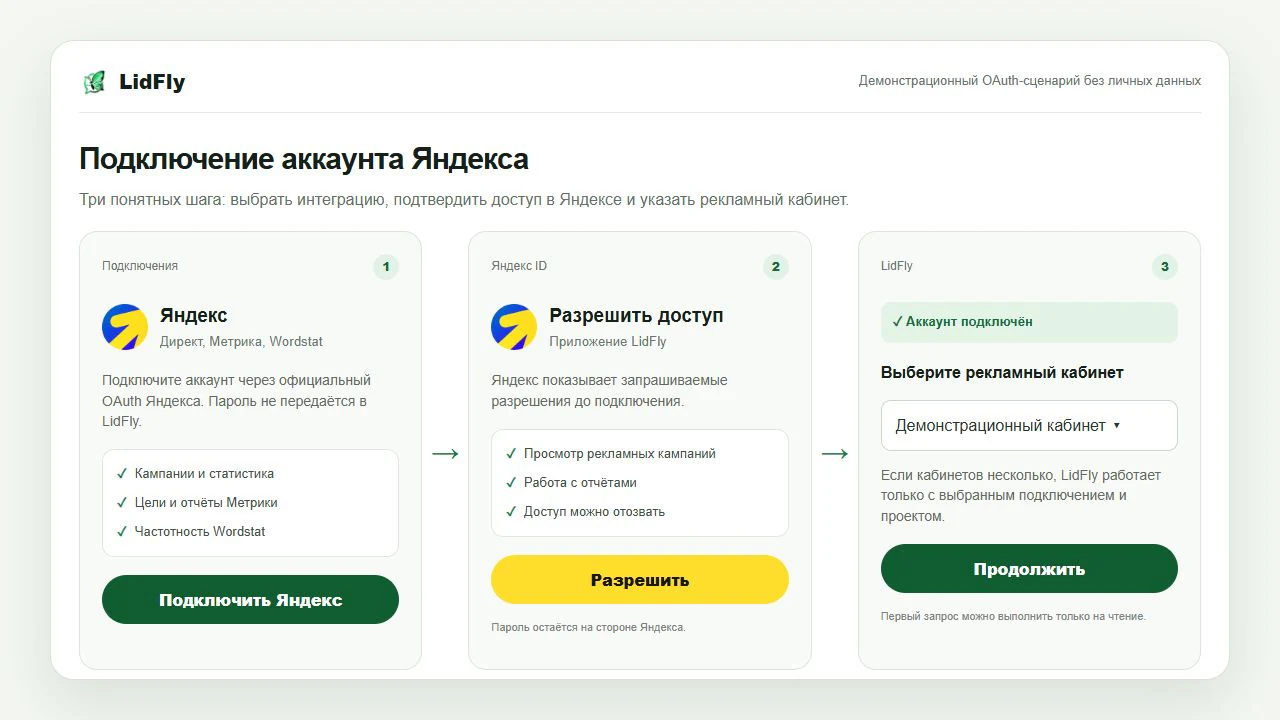The image size is (1280, 720).
Task: Click the Подключить Яндекс button
Action: (x=250, y=600)
